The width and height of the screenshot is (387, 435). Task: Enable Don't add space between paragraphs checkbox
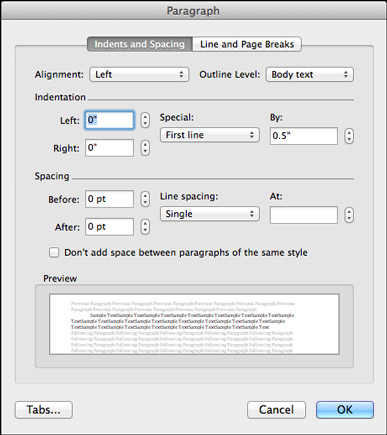tap(54, 252)
